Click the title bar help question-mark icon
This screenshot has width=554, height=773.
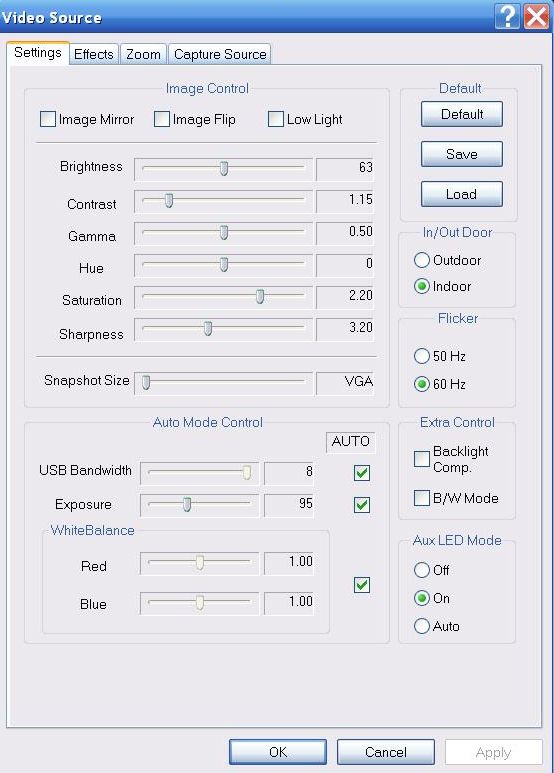(x=507, y=17)
